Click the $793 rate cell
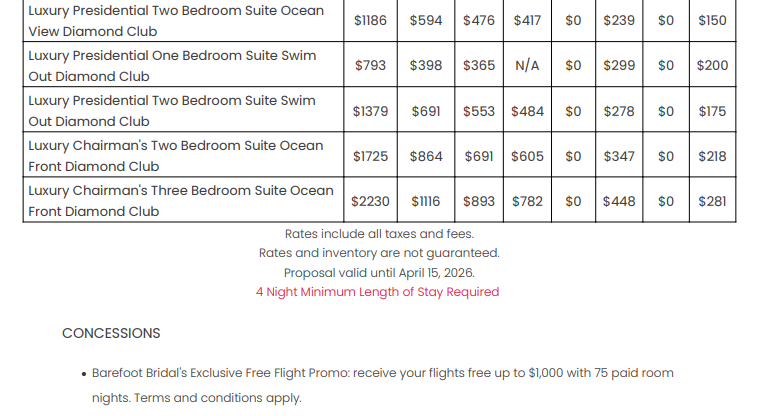Image resolution: width=773 pixels, height=416 pixels. tap(370, 66)
